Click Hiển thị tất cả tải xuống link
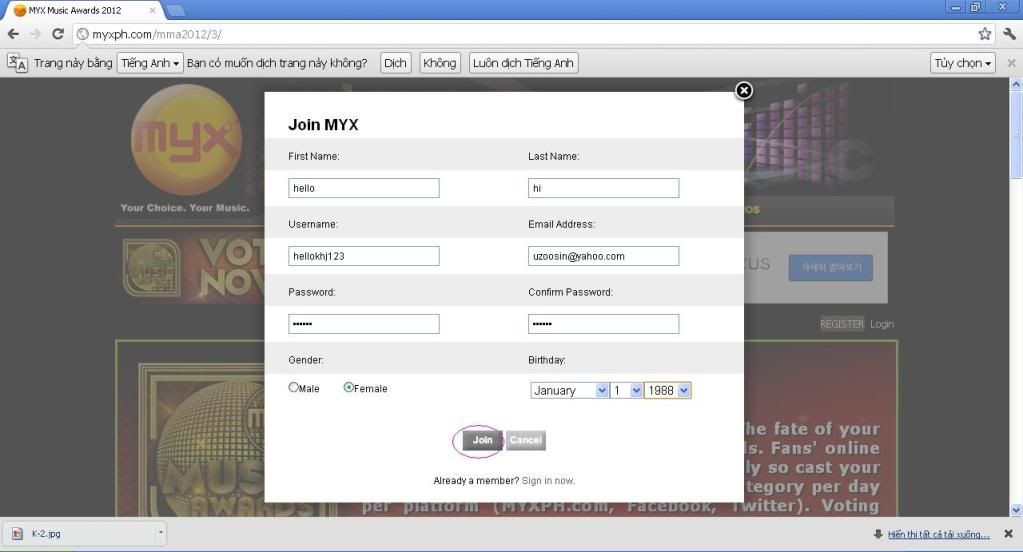The image size is (1023, 552). (x=938, y=534)
